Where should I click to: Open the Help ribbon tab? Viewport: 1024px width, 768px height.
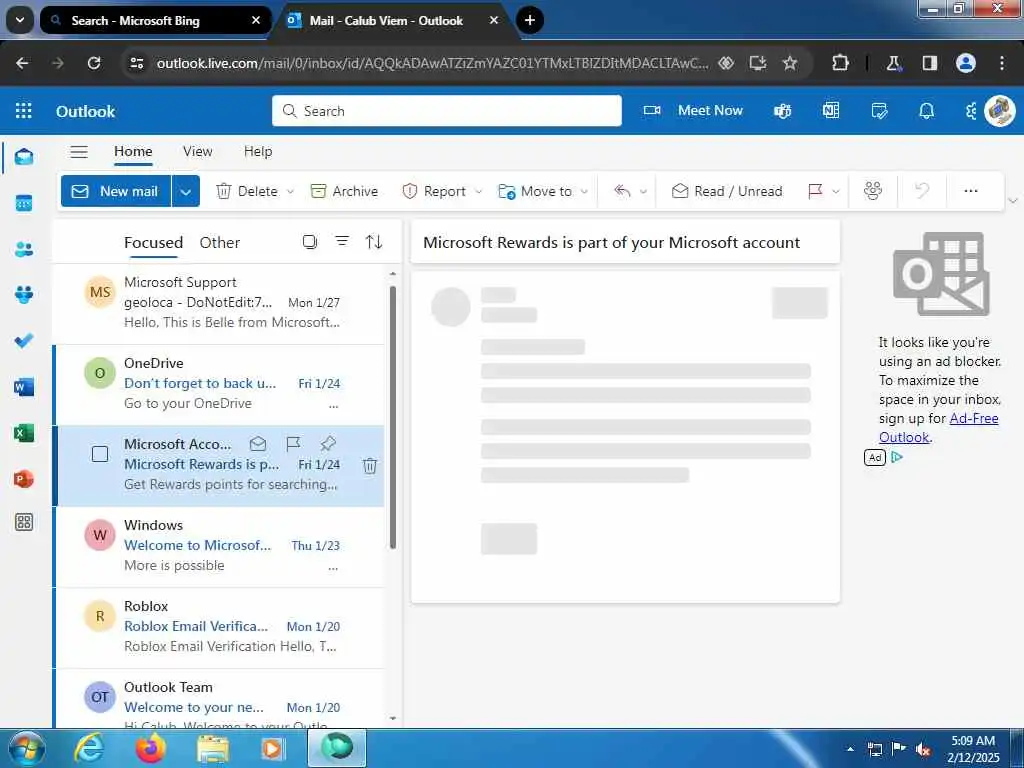pos(258,152)
